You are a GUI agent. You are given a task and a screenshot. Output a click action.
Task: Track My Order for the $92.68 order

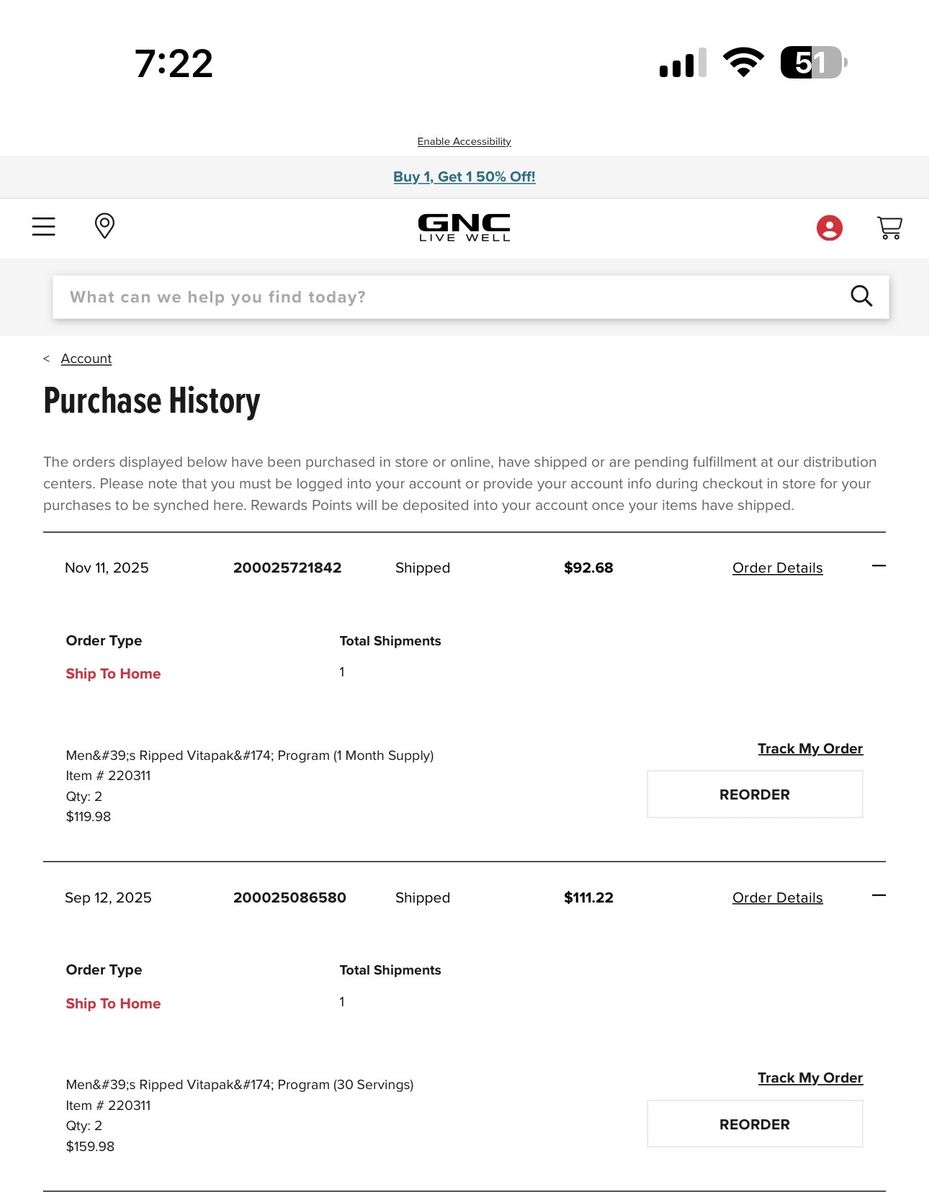point(810,749)
